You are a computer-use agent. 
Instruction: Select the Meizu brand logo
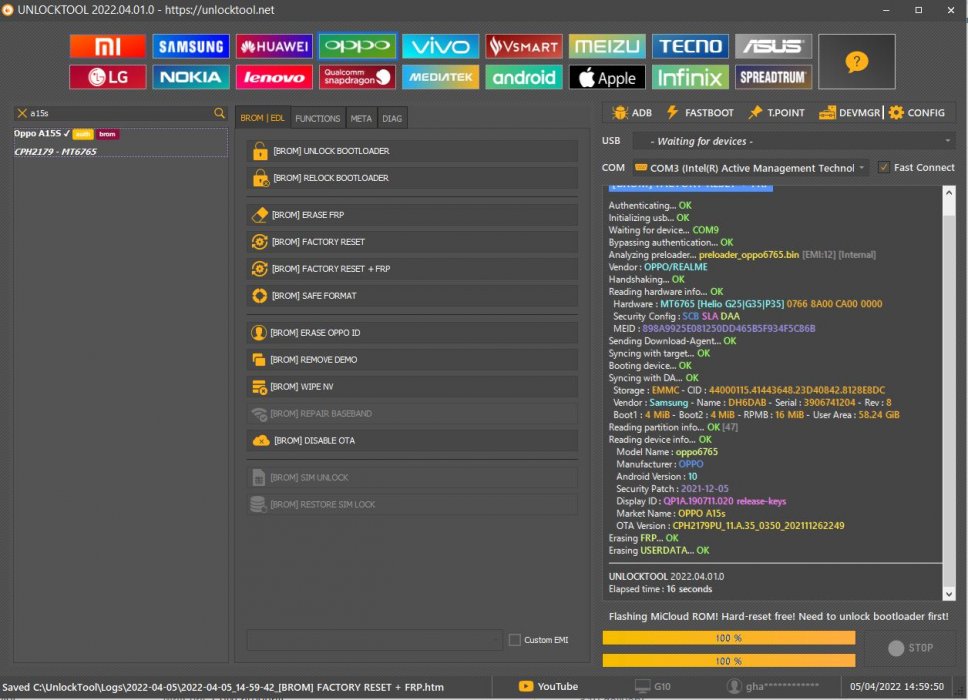607,46
